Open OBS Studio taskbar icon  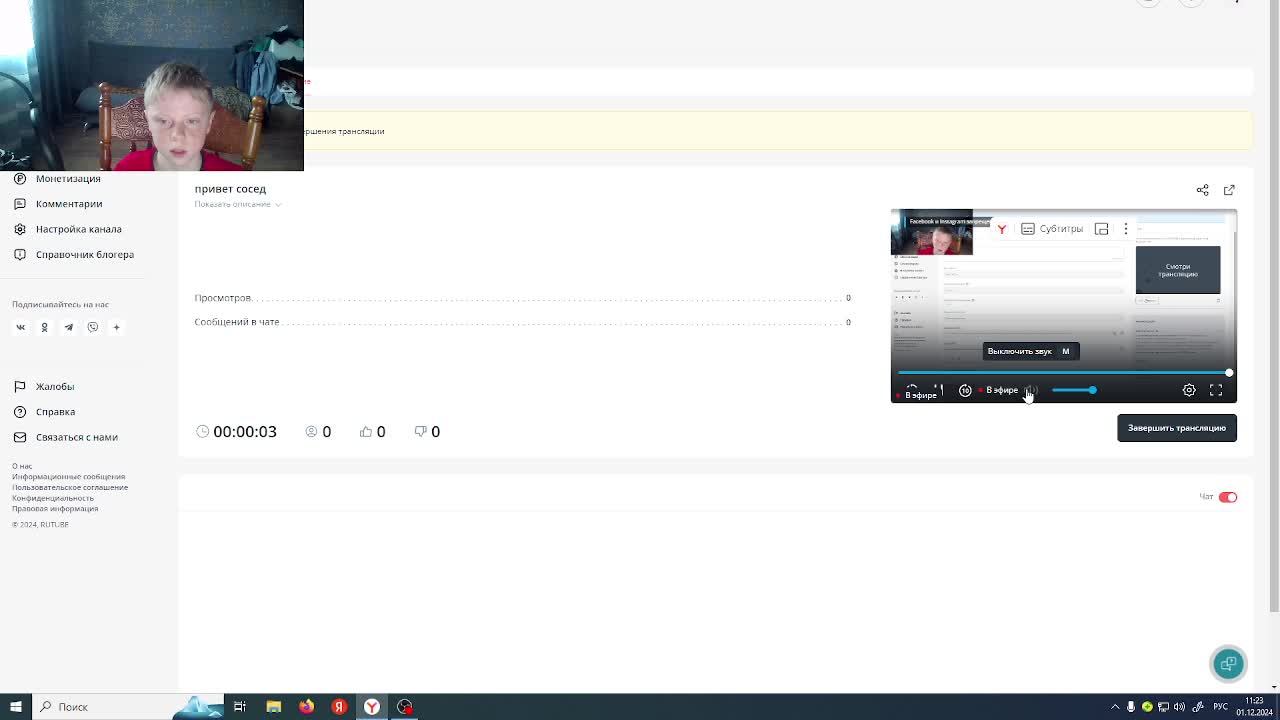coord(405,706)
